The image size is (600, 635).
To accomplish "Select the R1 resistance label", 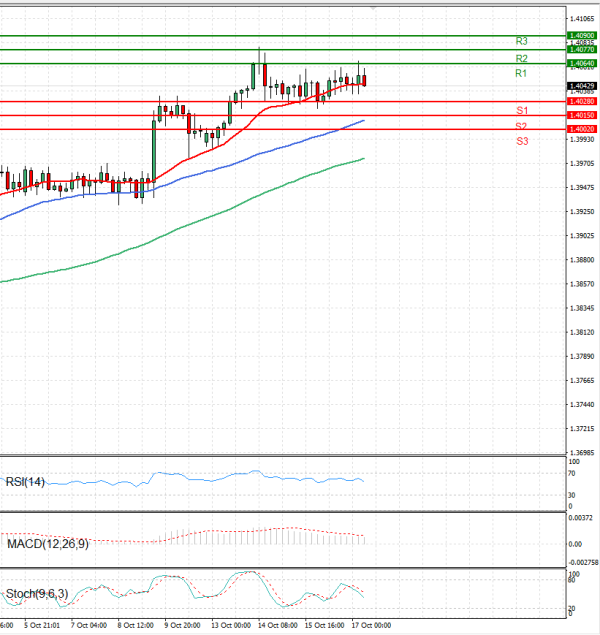I will (x=521, y=74).
